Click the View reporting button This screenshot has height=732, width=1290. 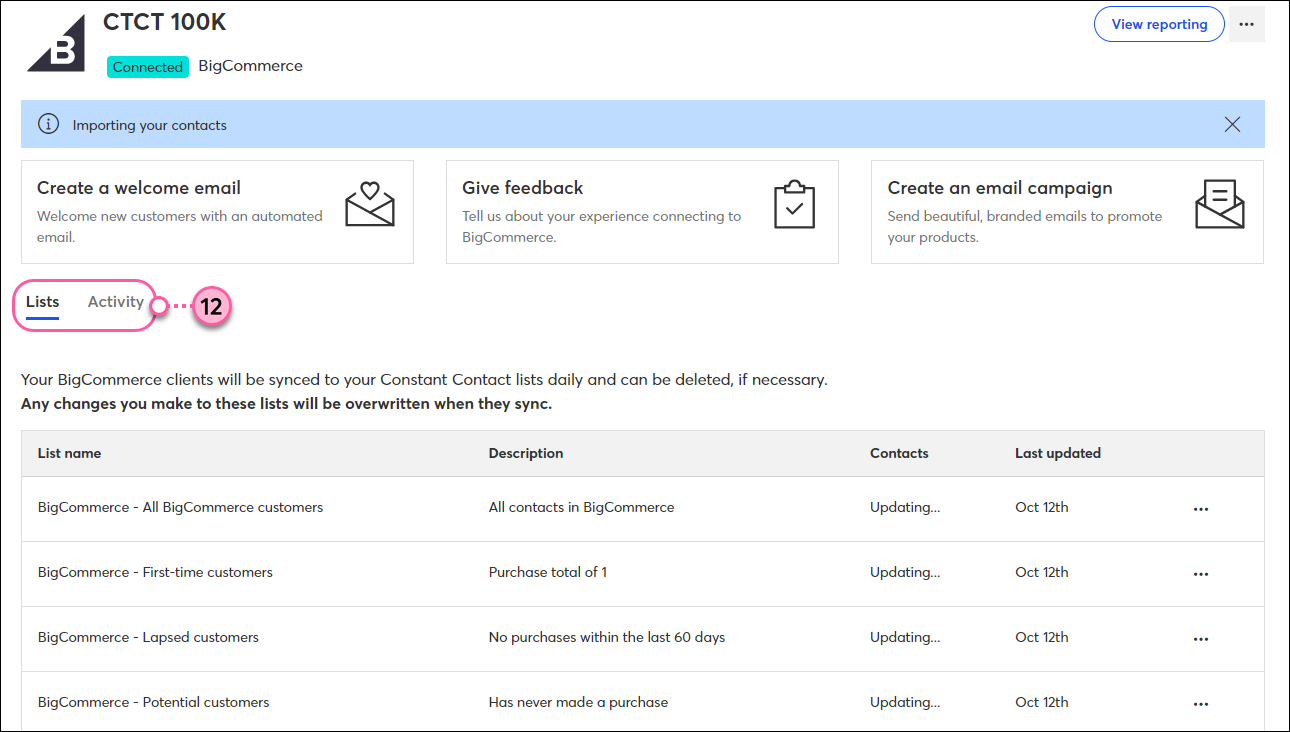pyautogui.click(x=1159, y=24)
